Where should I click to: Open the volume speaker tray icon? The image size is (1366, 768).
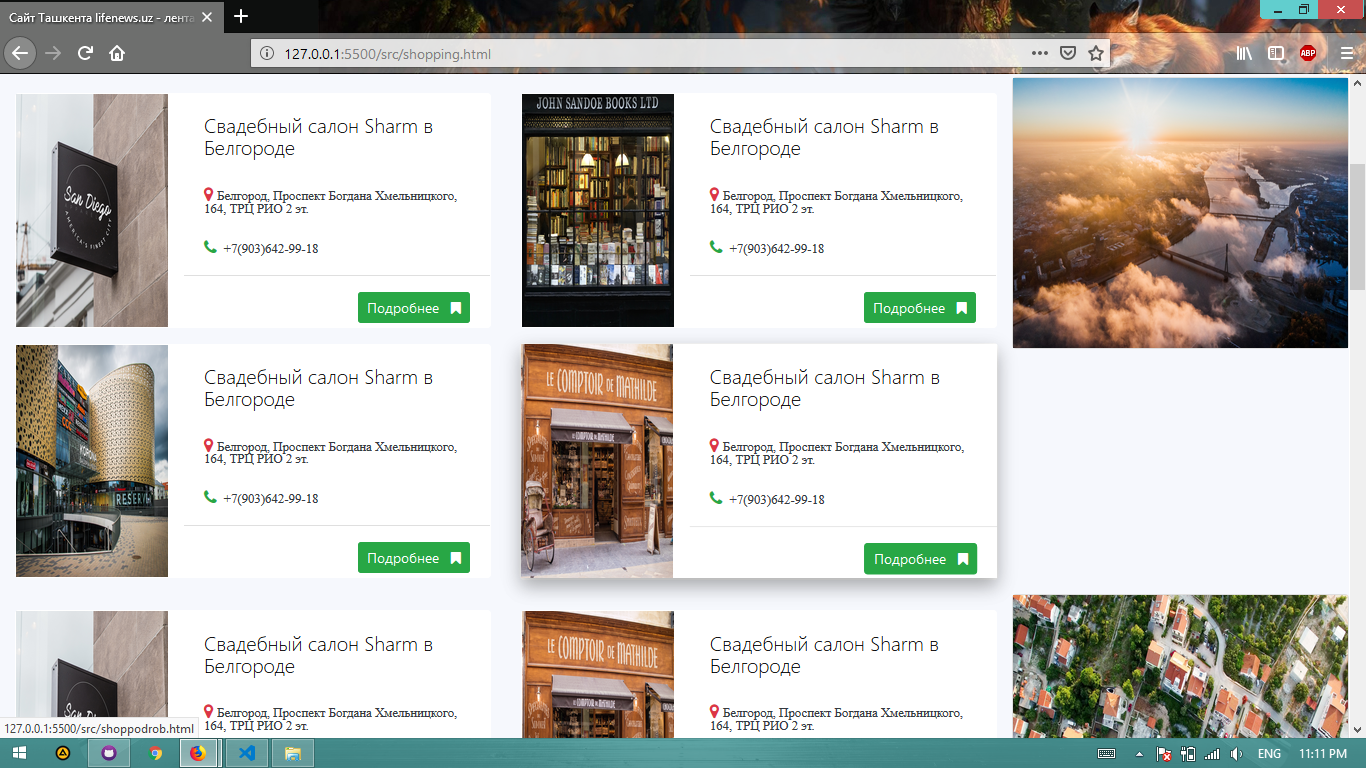point(1236,753)
